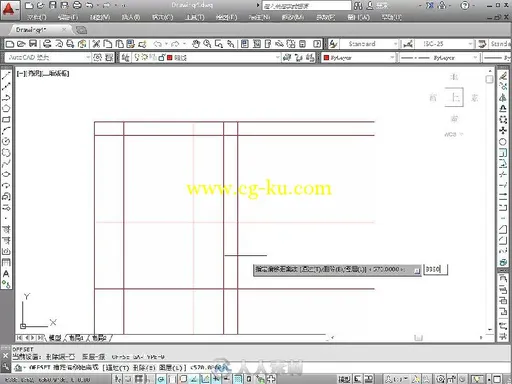The height and width of the screenshot is (384, 512).
Task: Toggle Polar tracking in status bar
Action: tap(161, 379)
